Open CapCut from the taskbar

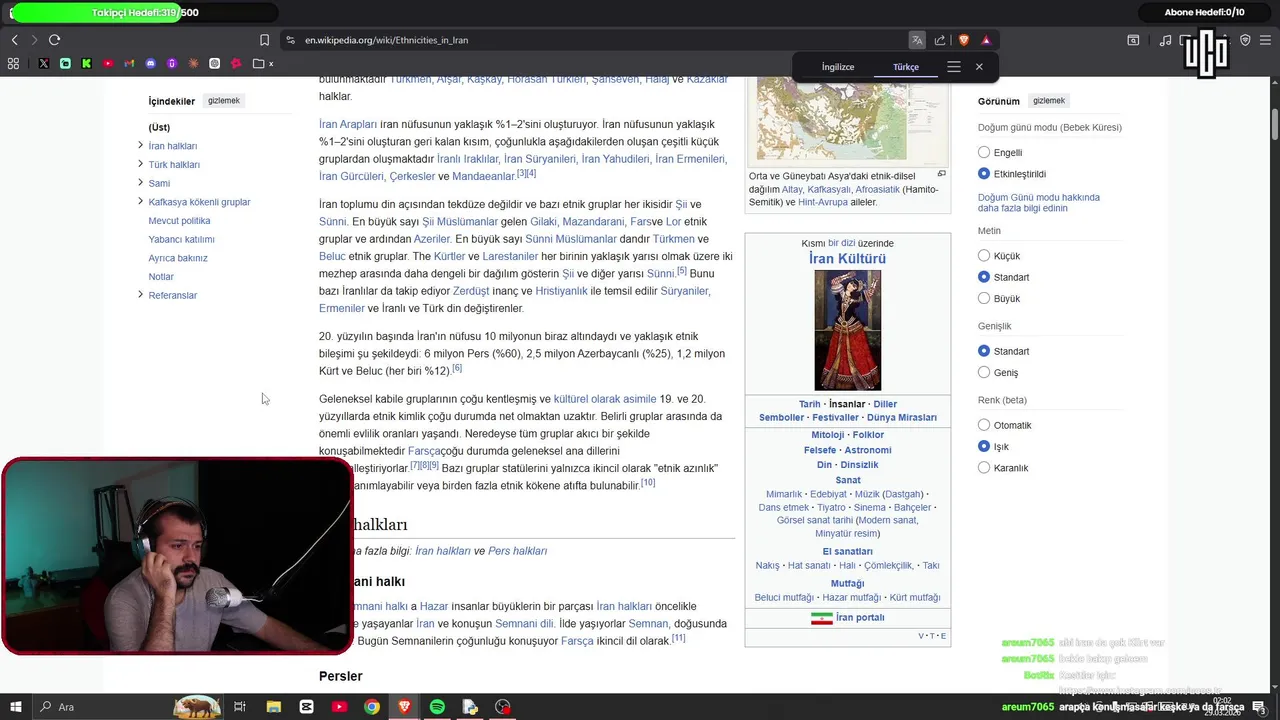(x=306, y=707)
